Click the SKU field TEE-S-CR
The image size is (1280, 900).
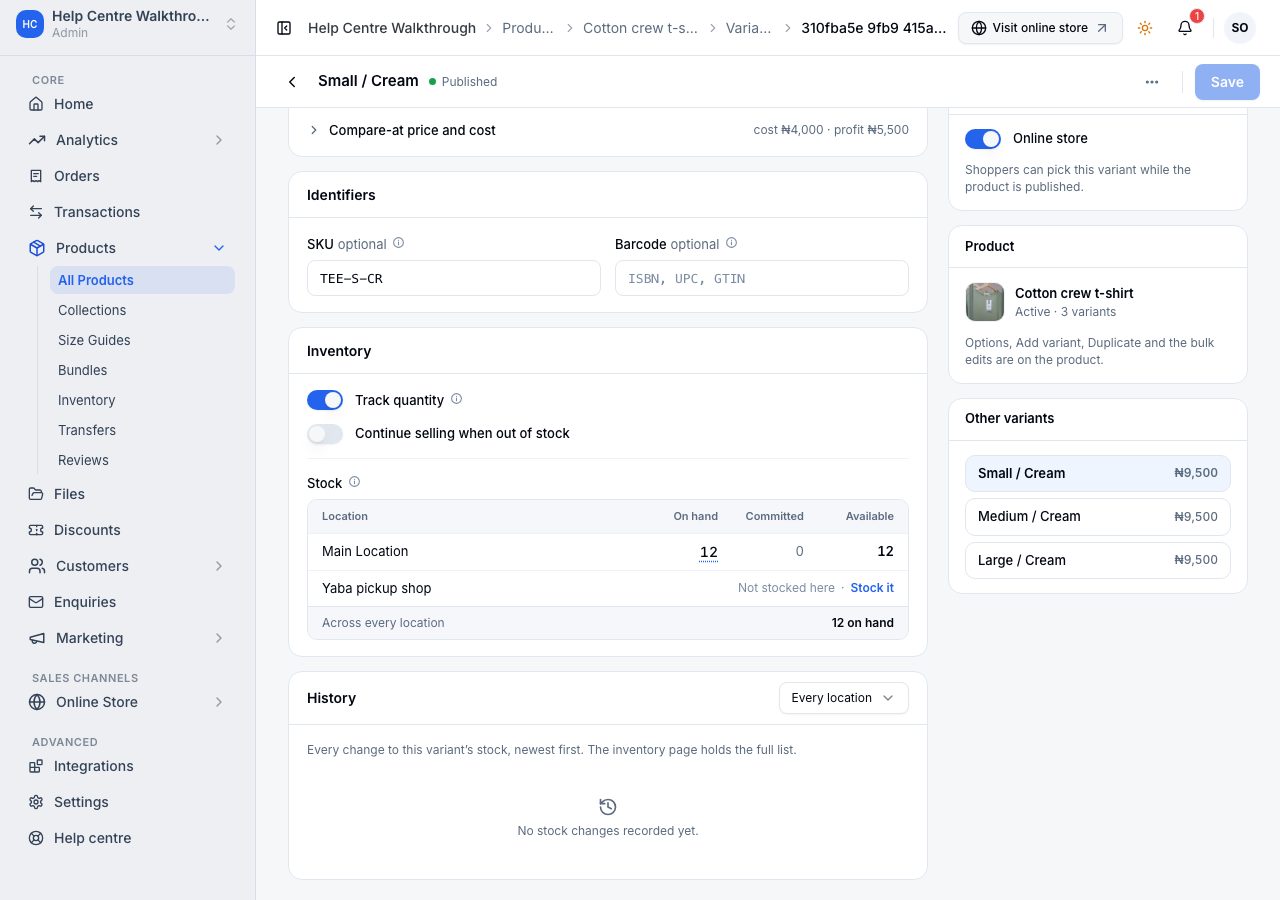tap(454, 278)
